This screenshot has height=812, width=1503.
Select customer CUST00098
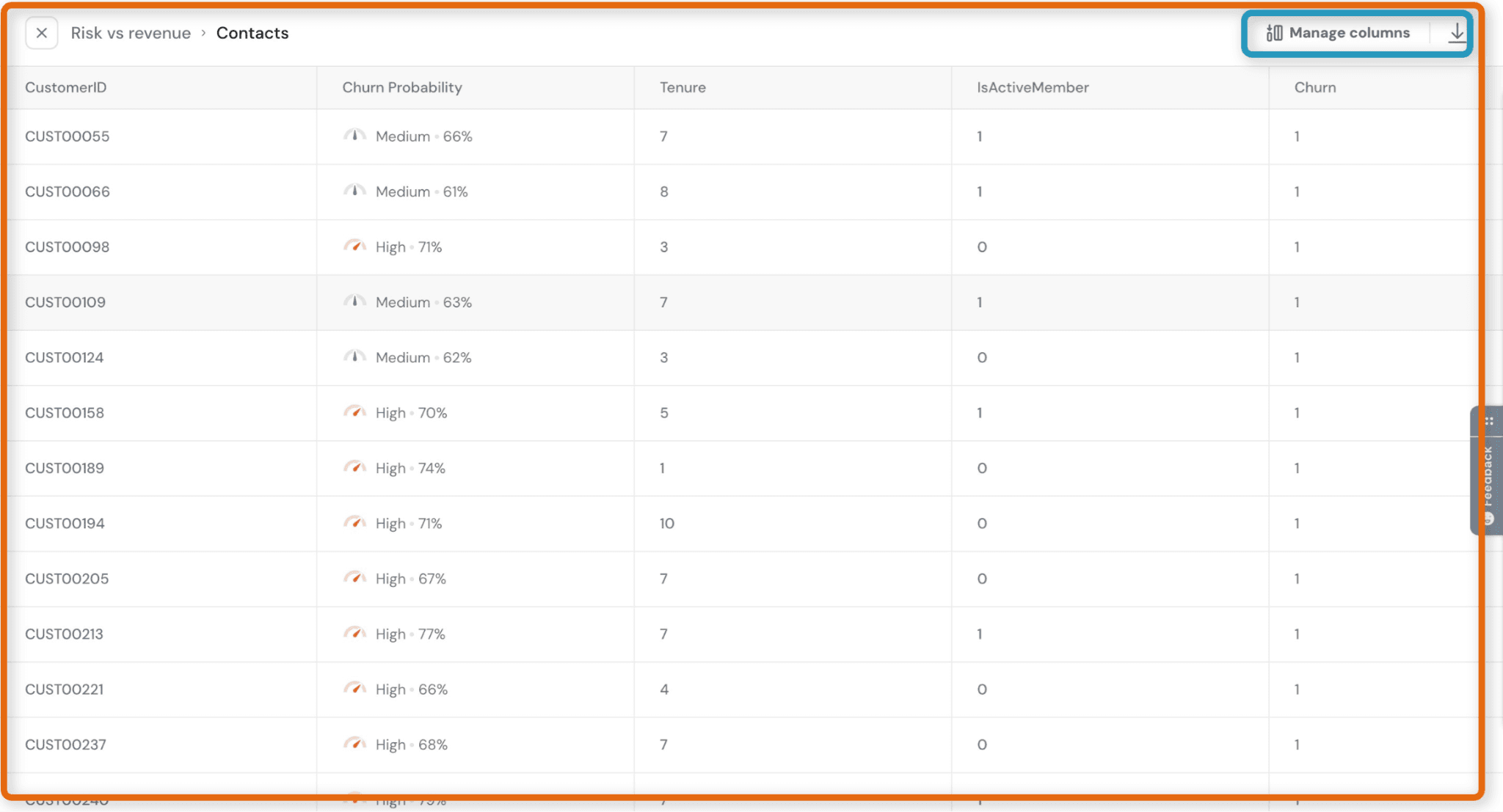pos(68,247)
